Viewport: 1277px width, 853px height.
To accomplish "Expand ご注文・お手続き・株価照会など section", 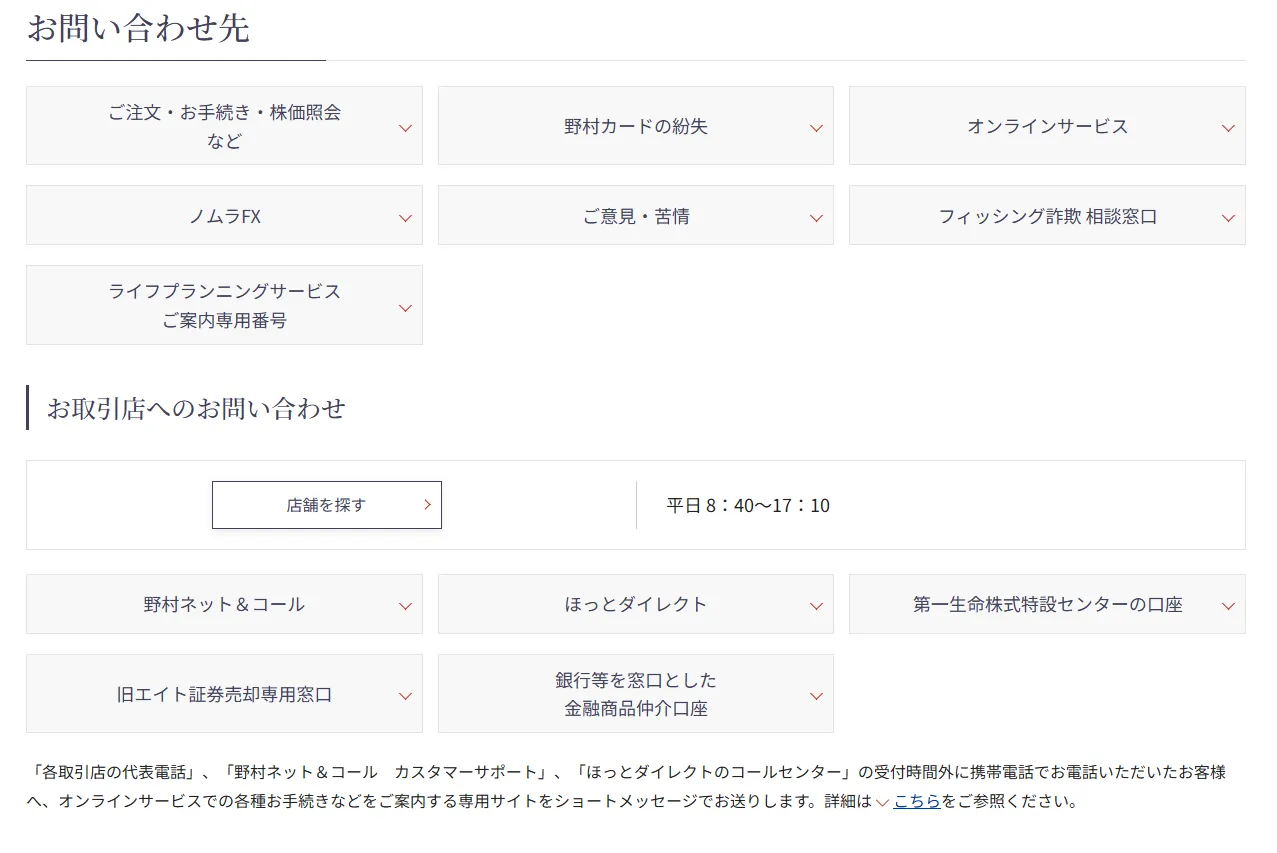I will (x=224, y=126).
